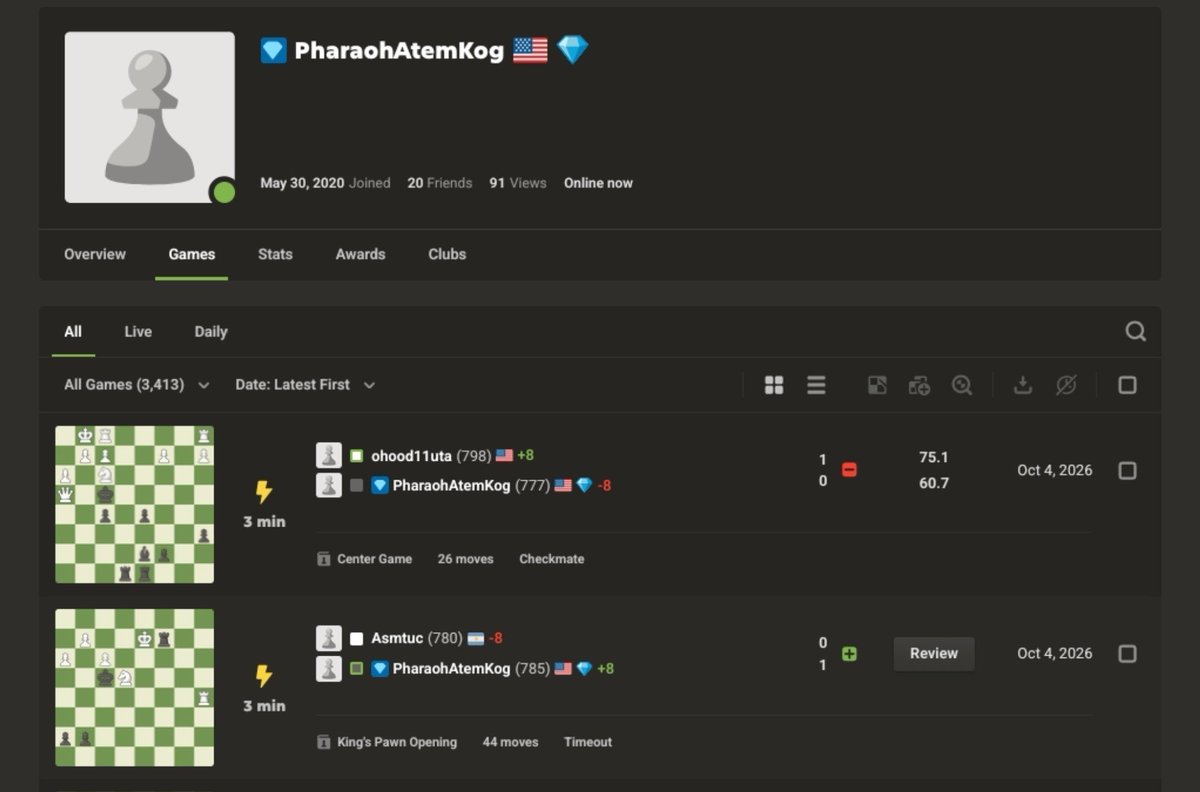Image resolution: width=1200 pixels, height=792 pixels.
Task: Click blitz lightning icon for Center Game
Action: point(264,492)
